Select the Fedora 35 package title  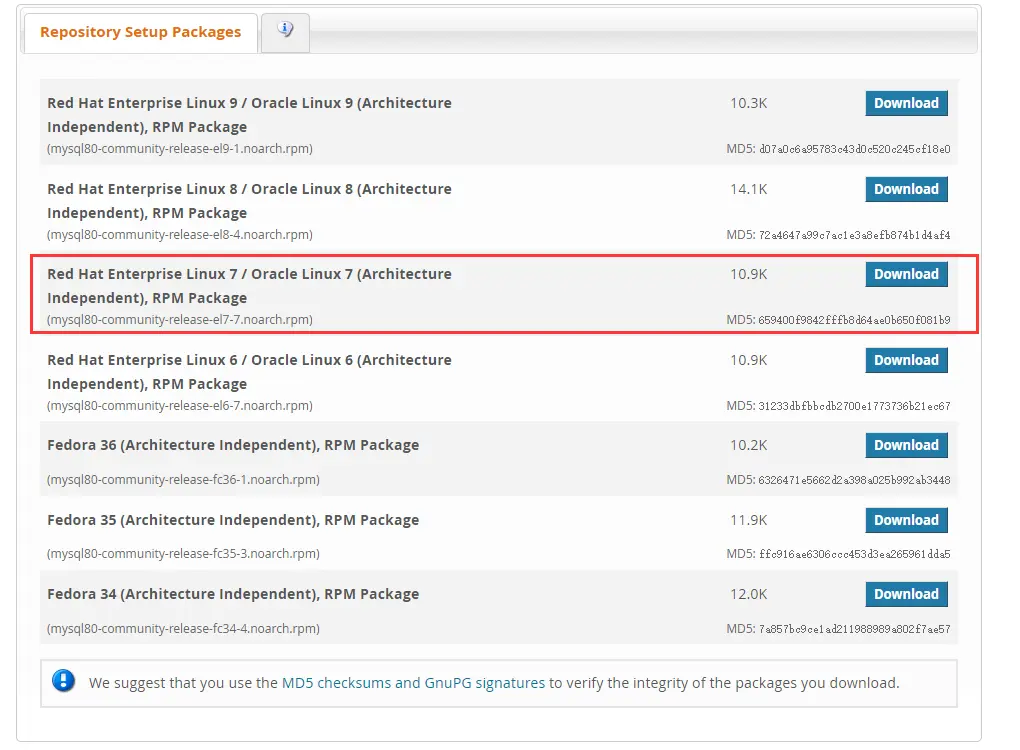pos(233,520)
